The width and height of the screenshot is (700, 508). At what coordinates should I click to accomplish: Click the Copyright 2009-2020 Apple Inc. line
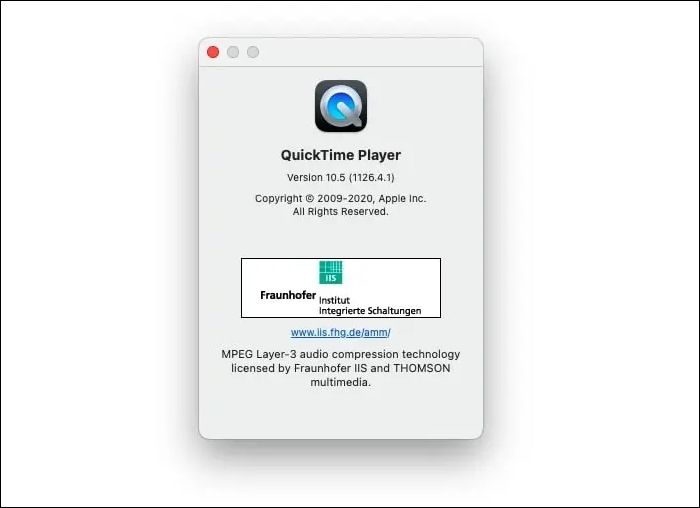click(x=341, y=198)
